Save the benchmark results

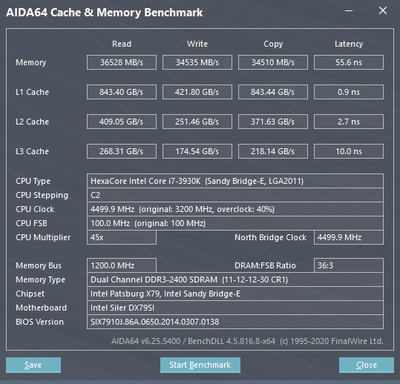click(33, 365)
